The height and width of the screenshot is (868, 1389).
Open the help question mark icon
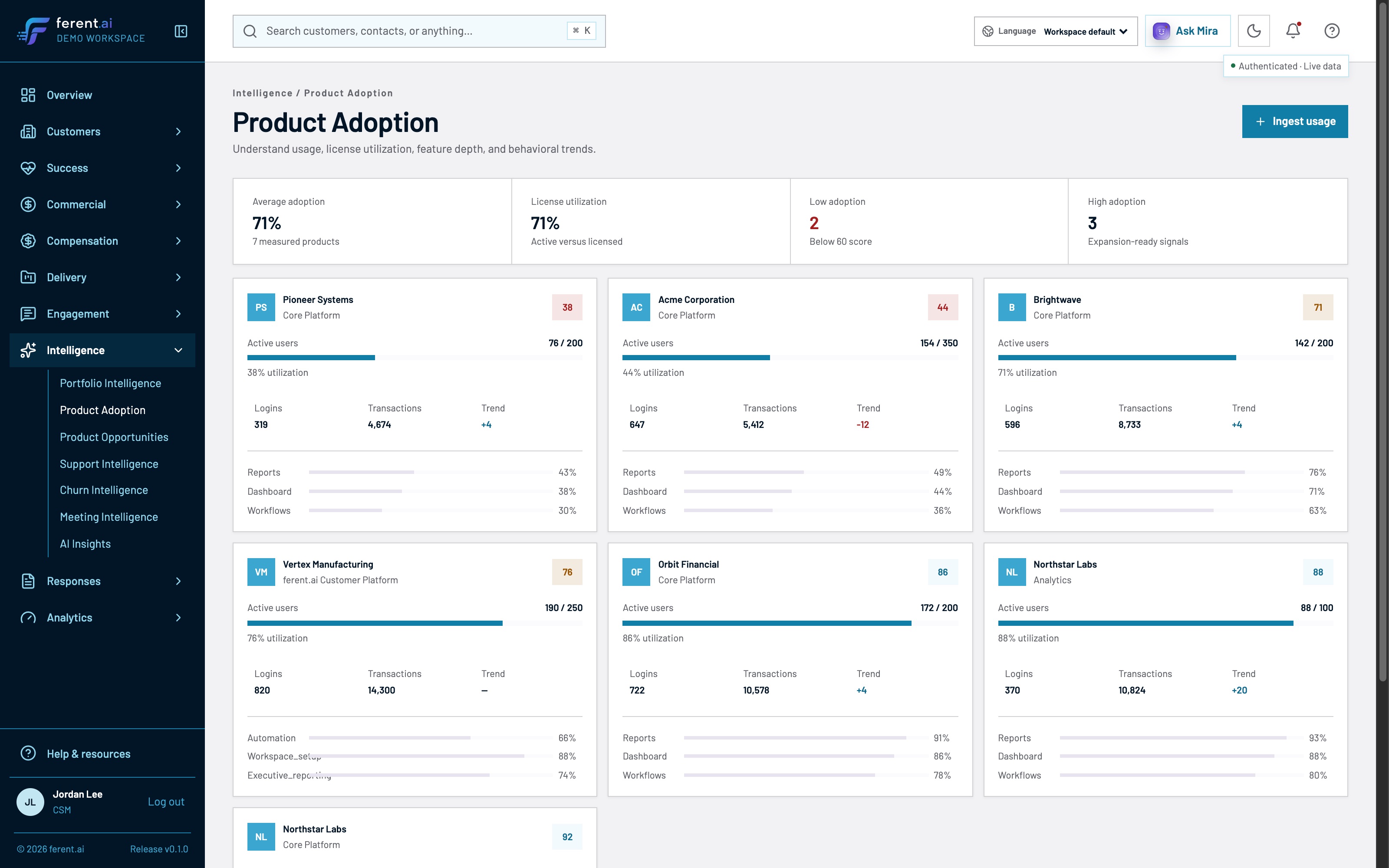pos(1332,31)
